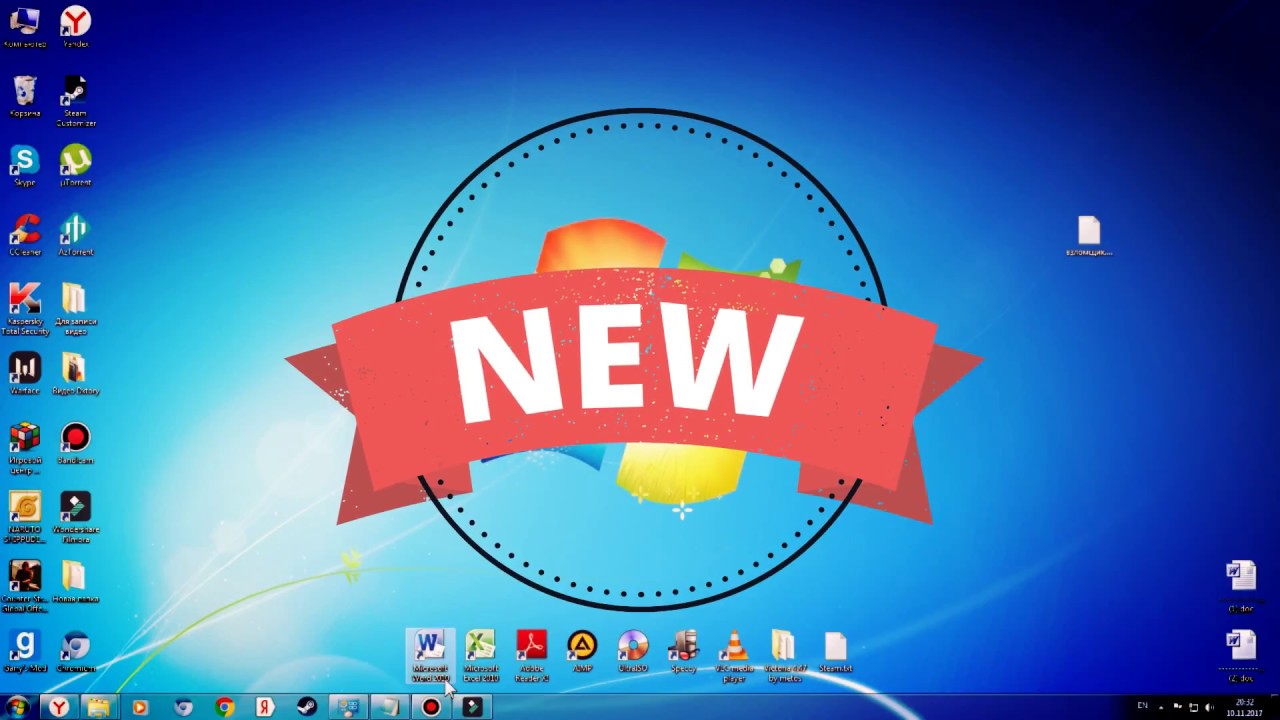The image size is (1280, 720).
Task: Open the CCleaner desktop shortcut
Action: (x=25, y=235)
